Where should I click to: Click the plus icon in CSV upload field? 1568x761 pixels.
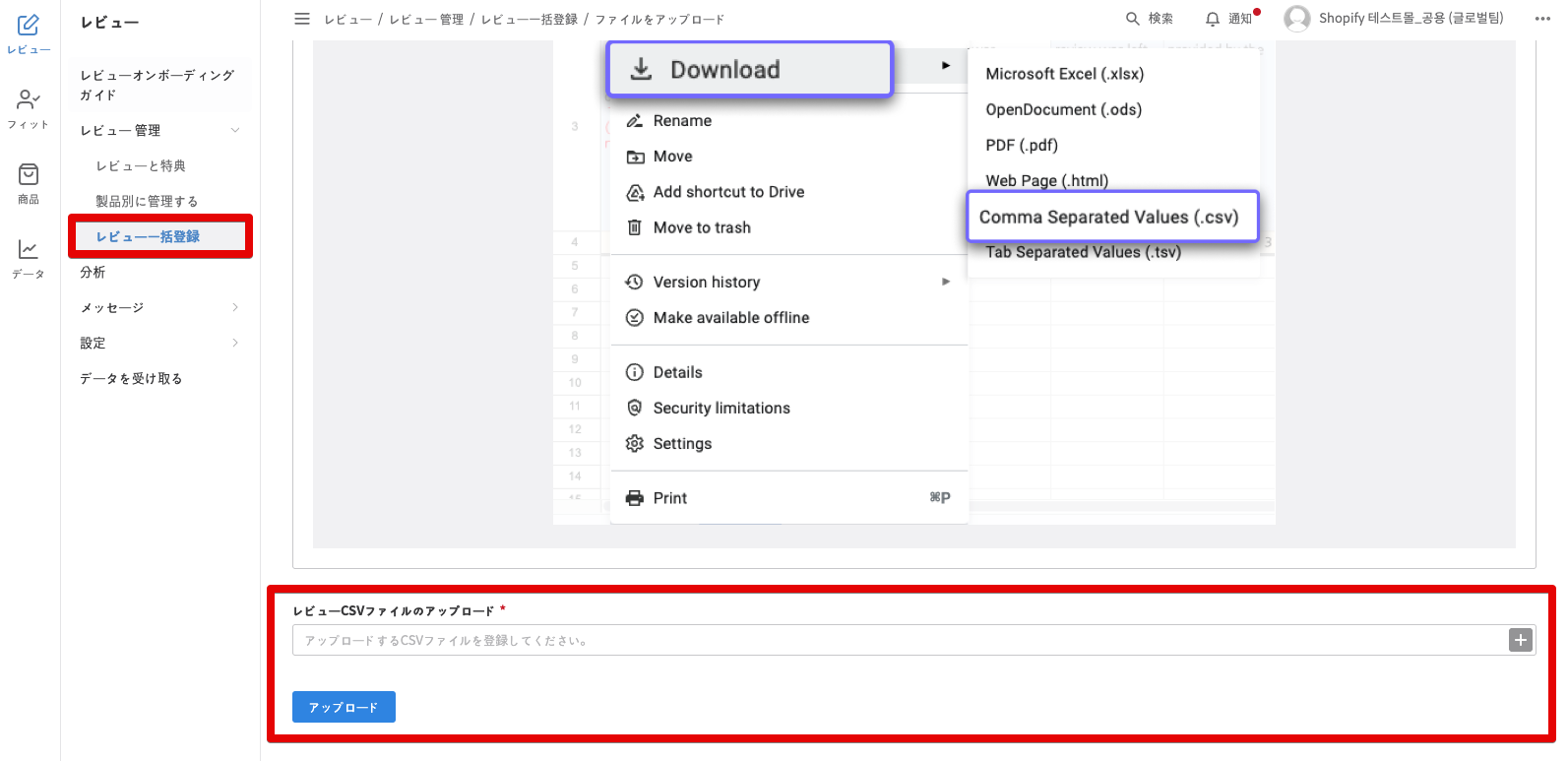point(1520,641)
